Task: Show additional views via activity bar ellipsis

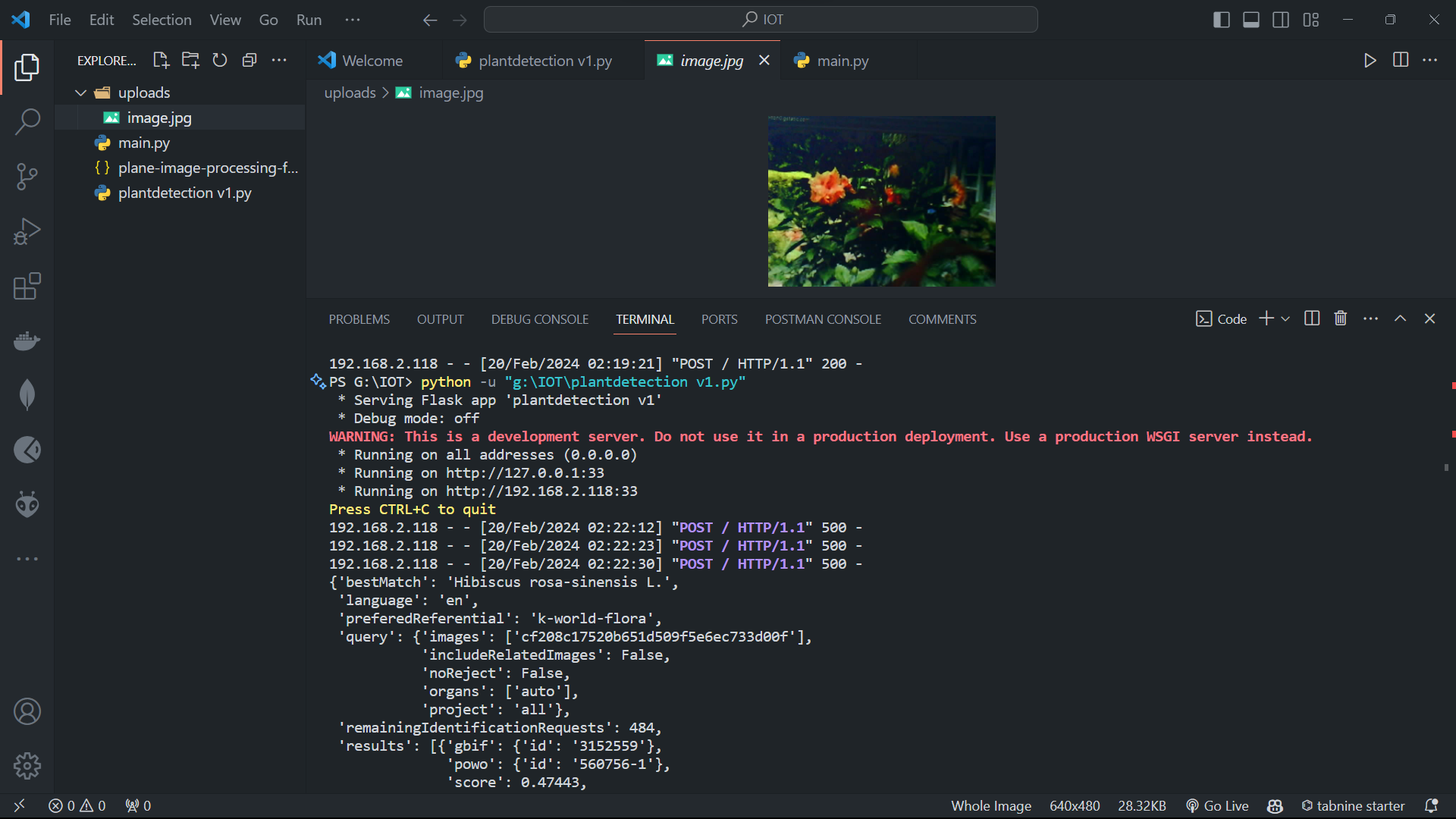Action: 27,559
